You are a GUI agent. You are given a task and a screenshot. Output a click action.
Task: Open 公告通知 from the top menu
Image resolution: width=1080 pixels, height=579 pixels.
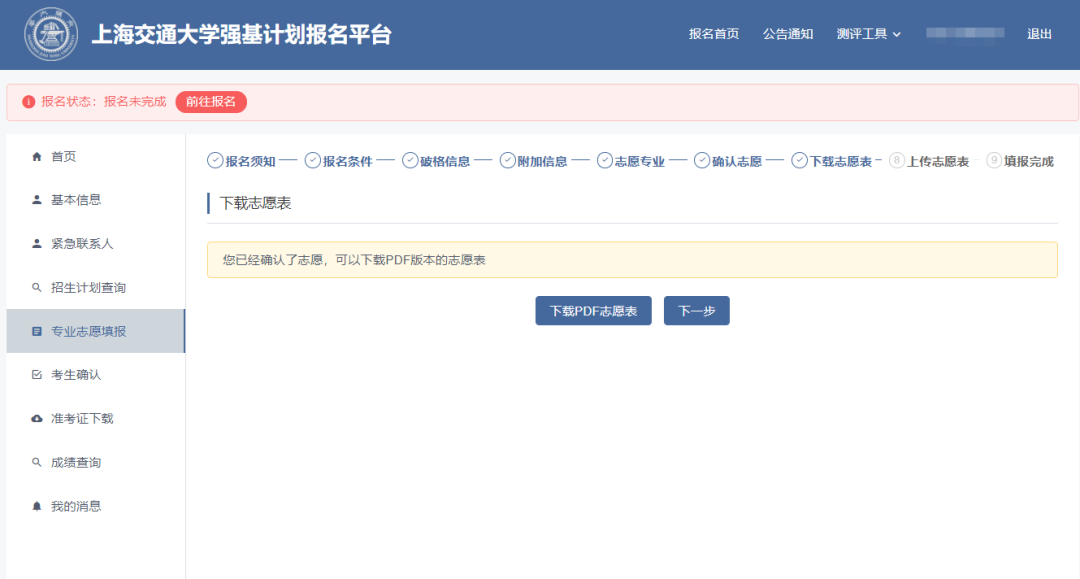tap(789, 33)
